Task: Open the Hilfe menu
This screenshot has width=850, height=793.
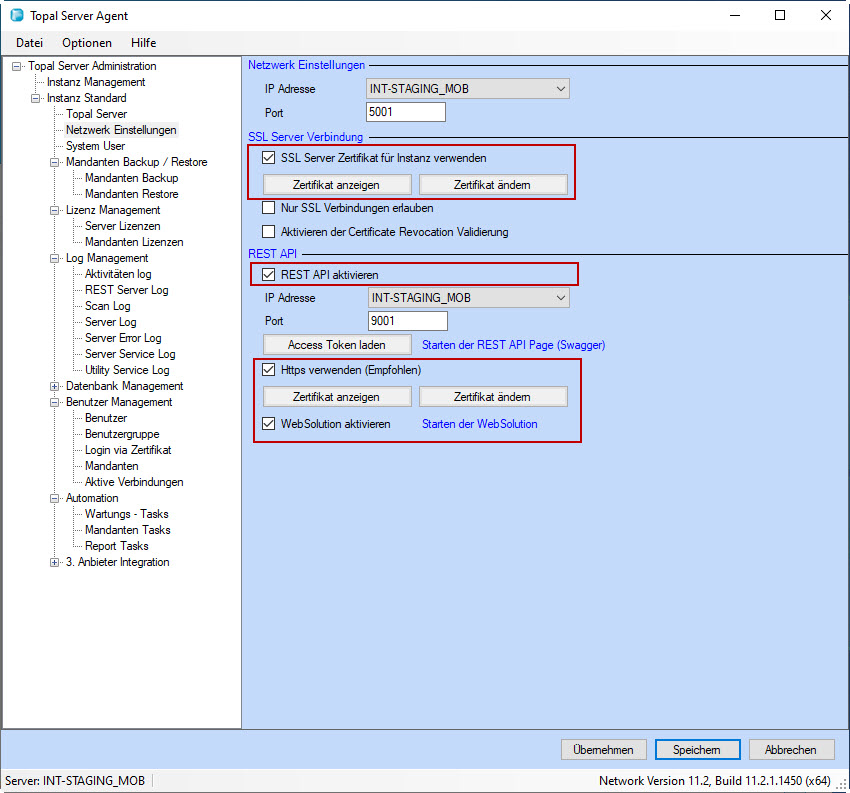Action: 143,43
